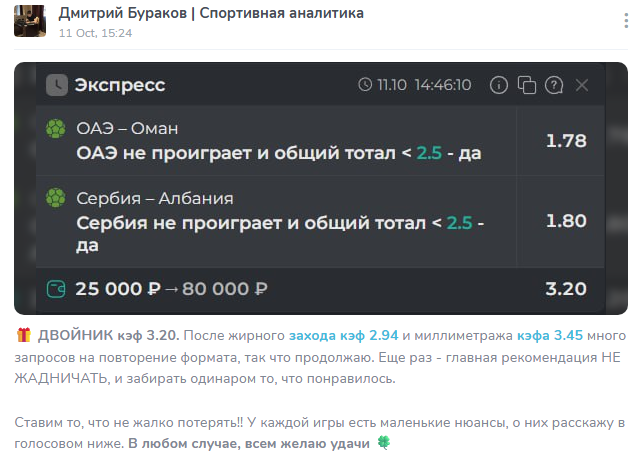Click the post timestamp 11 Oct, 15:24
644x469 pixels.
[95, 33]
